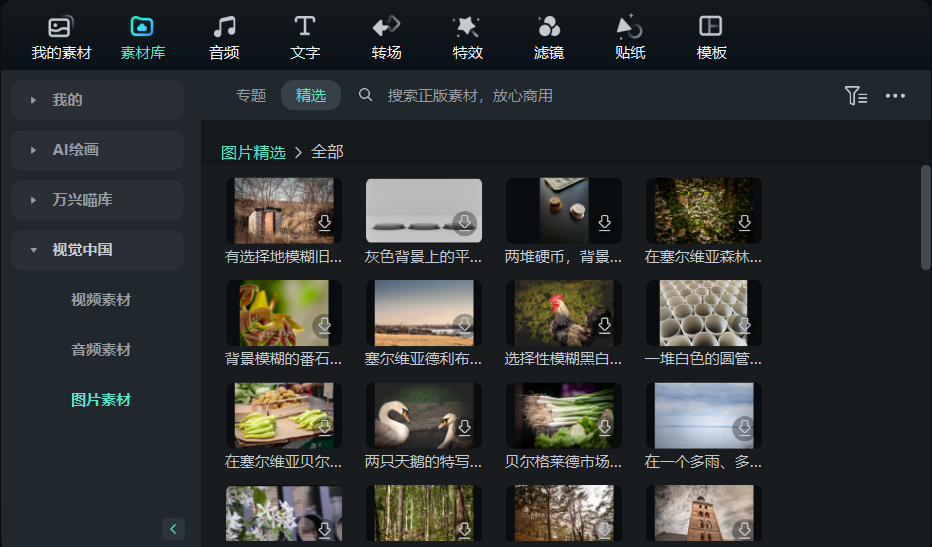Image resolution: width=932 pixels, height=547 pixels.
Task: Download the 一堆白色的圆管 image
Action: pos(744,325)
